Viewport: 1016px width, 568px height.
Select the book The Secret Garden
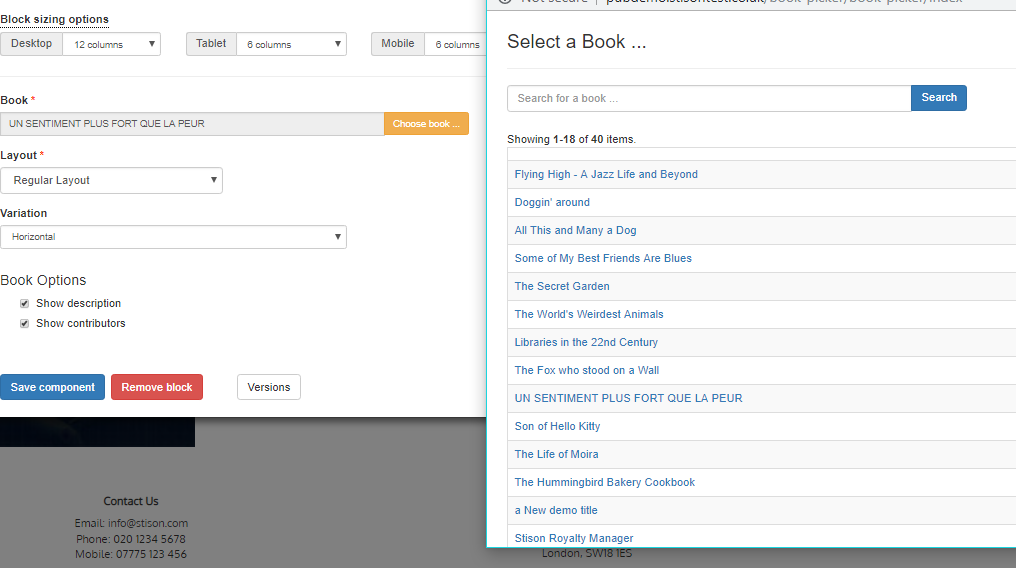562,286
